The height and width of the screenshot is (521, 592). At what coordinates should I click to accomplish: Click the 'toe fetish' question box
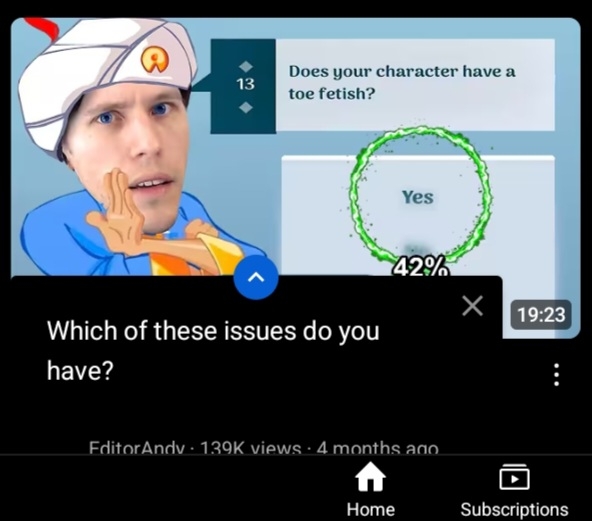click(415, 85)
